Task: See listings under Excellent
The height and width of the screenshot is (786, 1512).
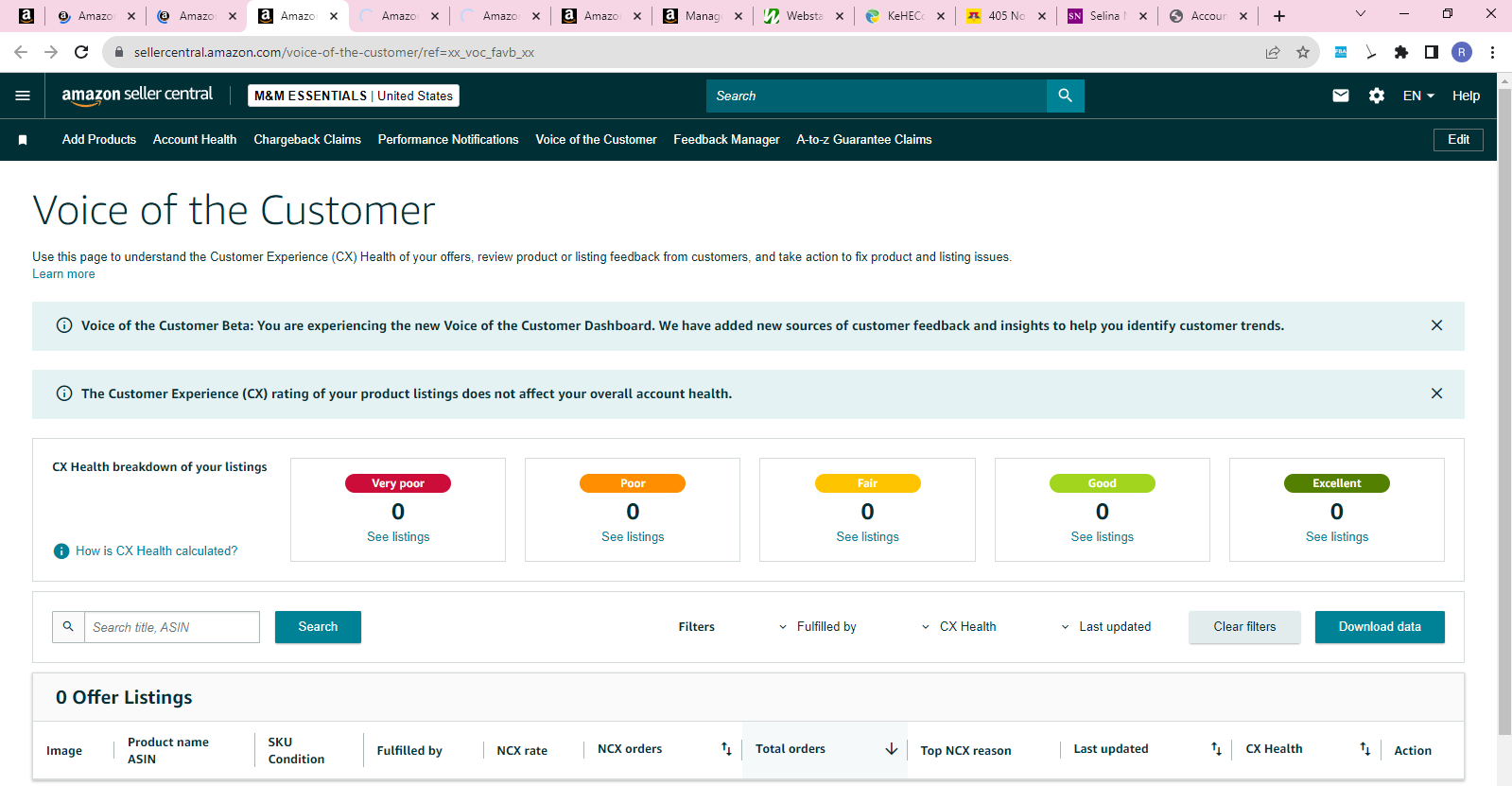Action: coord(1336,536)
